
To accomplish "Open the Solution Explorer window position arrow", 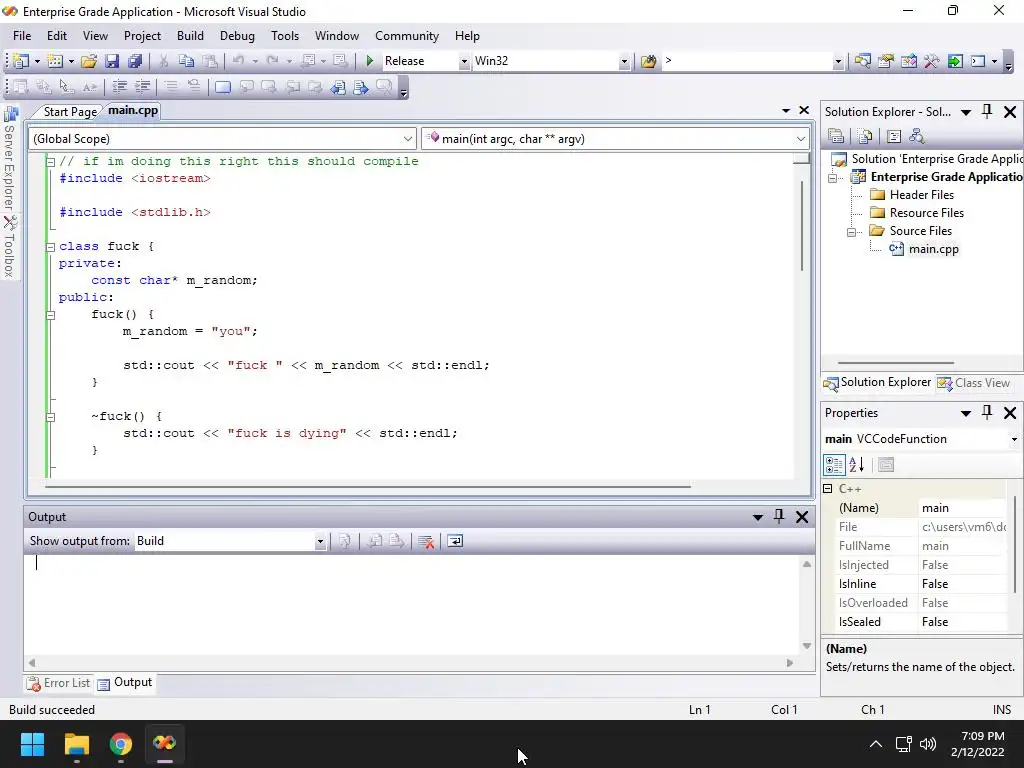I will (966, 112).
